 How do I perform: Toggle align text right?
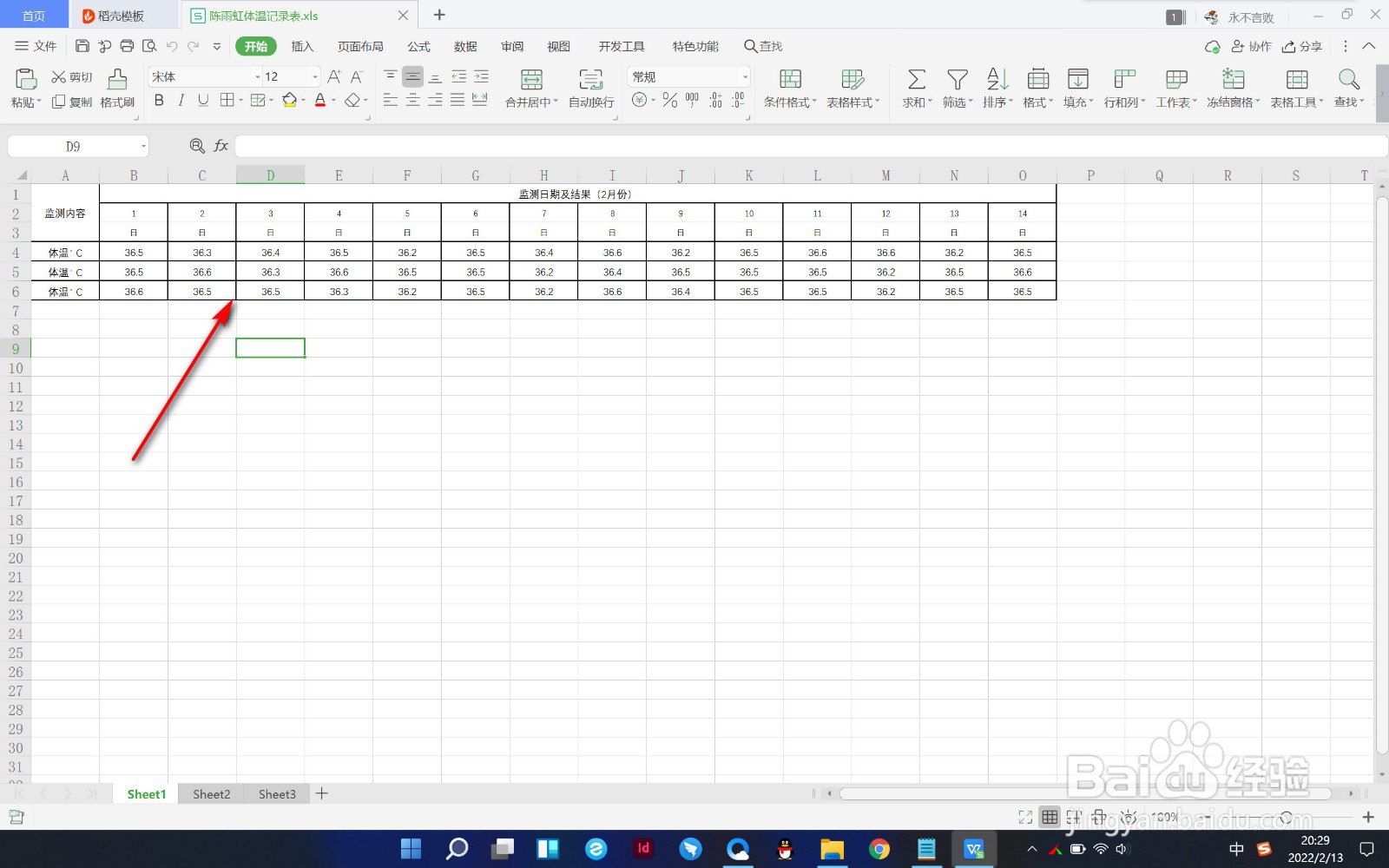click(x=436, y=101)
